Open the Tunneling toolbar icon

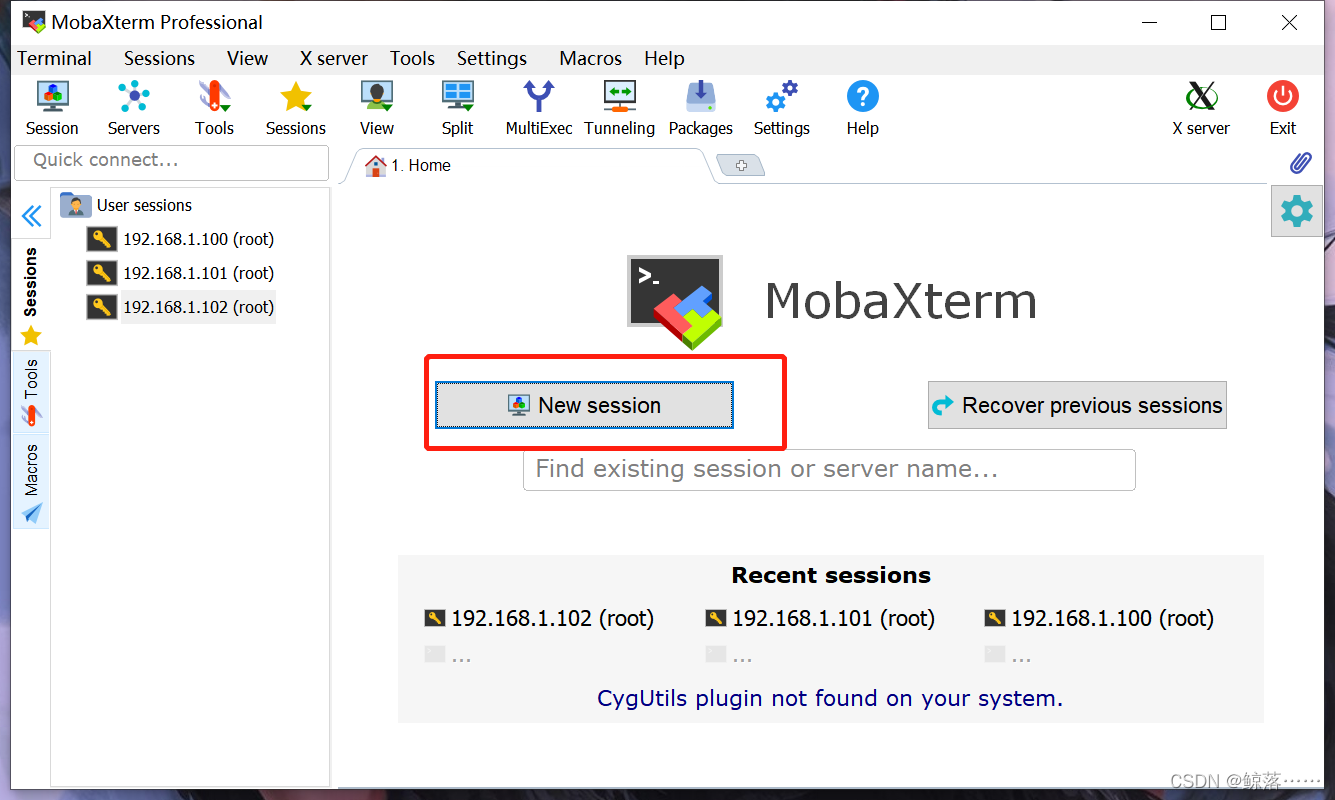click(619, 97)
